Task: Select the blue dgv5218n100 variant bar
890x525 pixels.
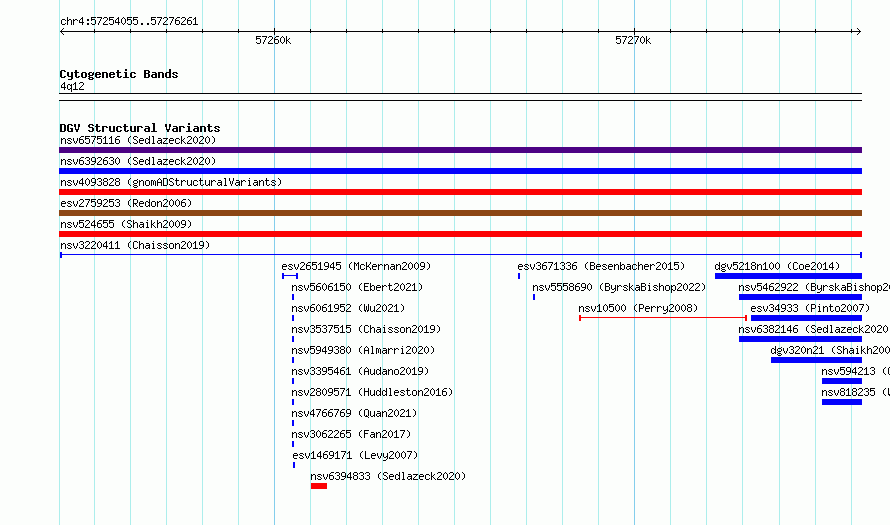Action: tap(788, 276)
